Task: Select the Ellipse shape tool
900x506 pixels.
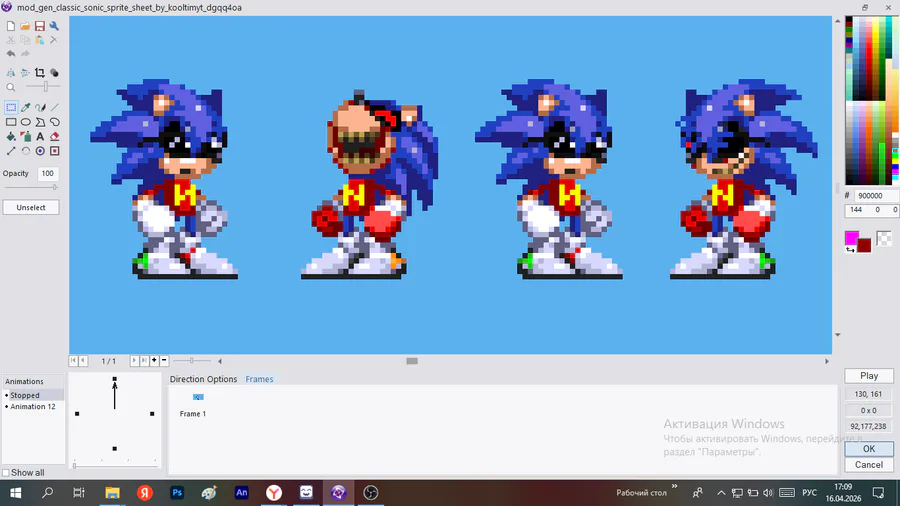Action: point(26,122)
